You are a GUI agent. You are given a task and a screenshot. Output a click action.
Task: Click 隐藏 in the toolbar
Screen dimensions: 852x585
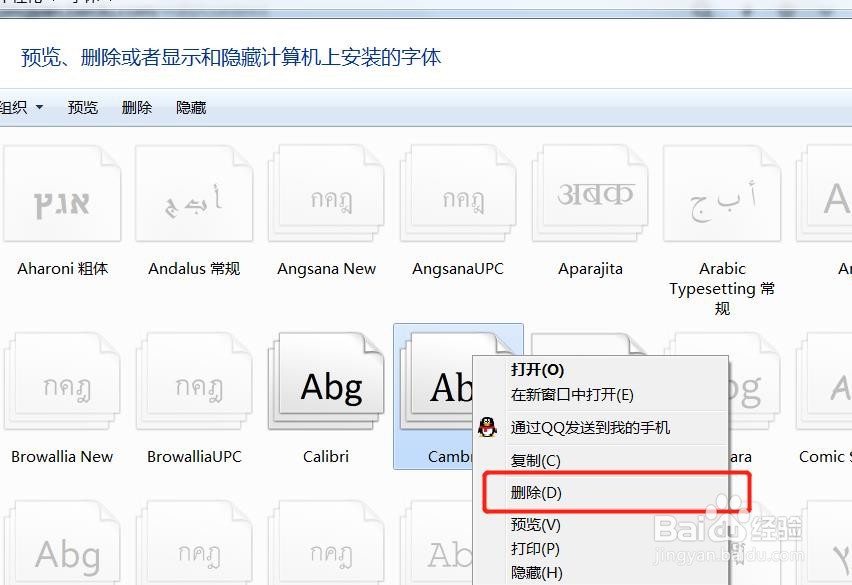point(191,108)
